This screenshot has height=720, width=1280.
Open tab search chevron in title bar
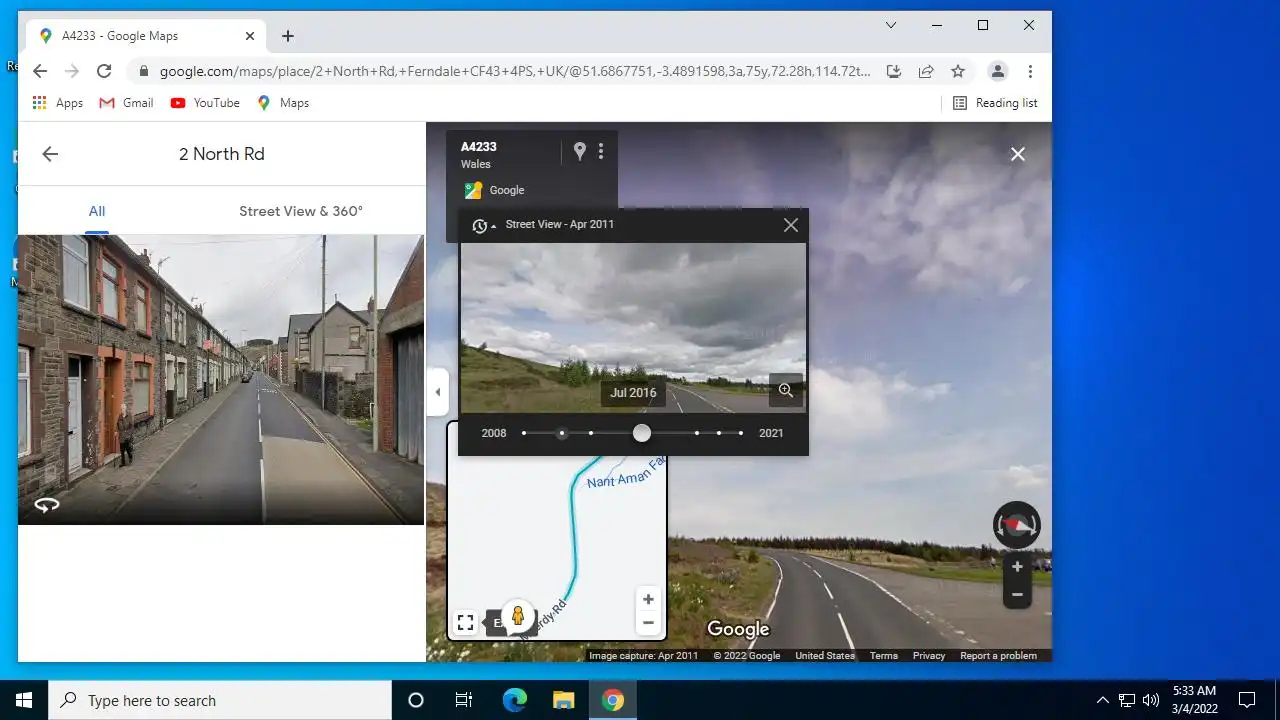[891, 25]
